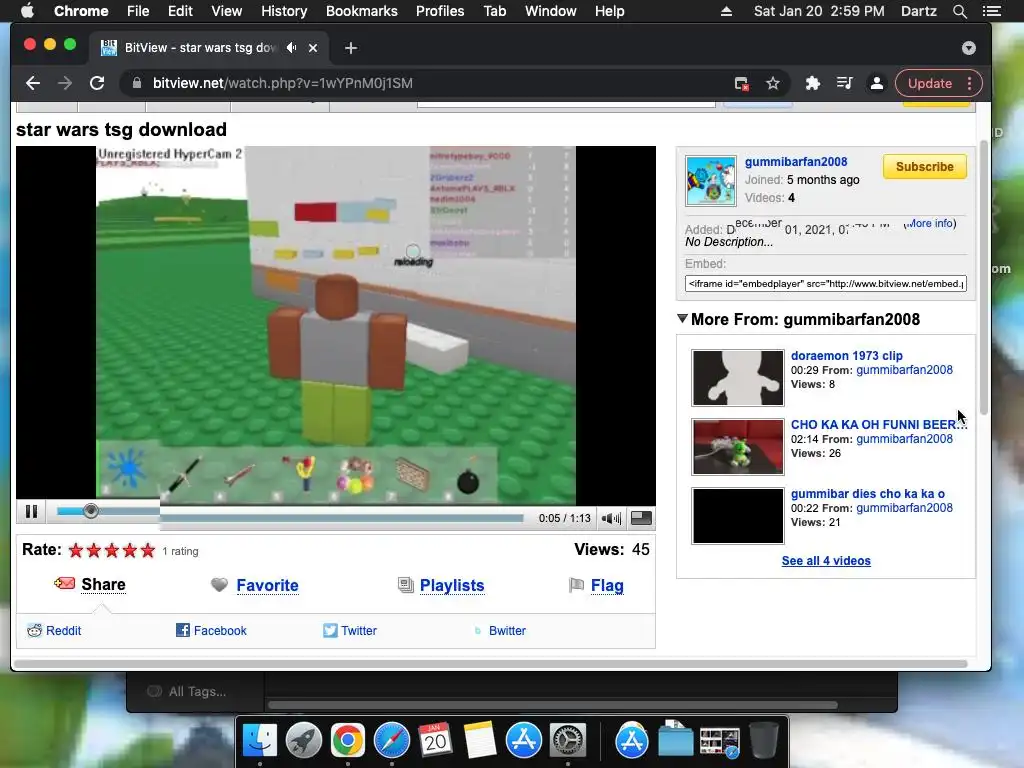Open Spotlight search in menu bar

959,11
